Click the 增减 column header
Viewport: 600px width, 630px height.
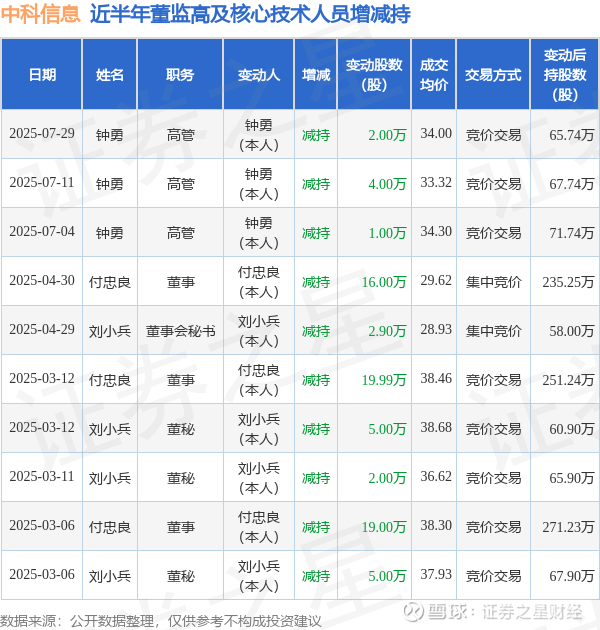point(315,75)
